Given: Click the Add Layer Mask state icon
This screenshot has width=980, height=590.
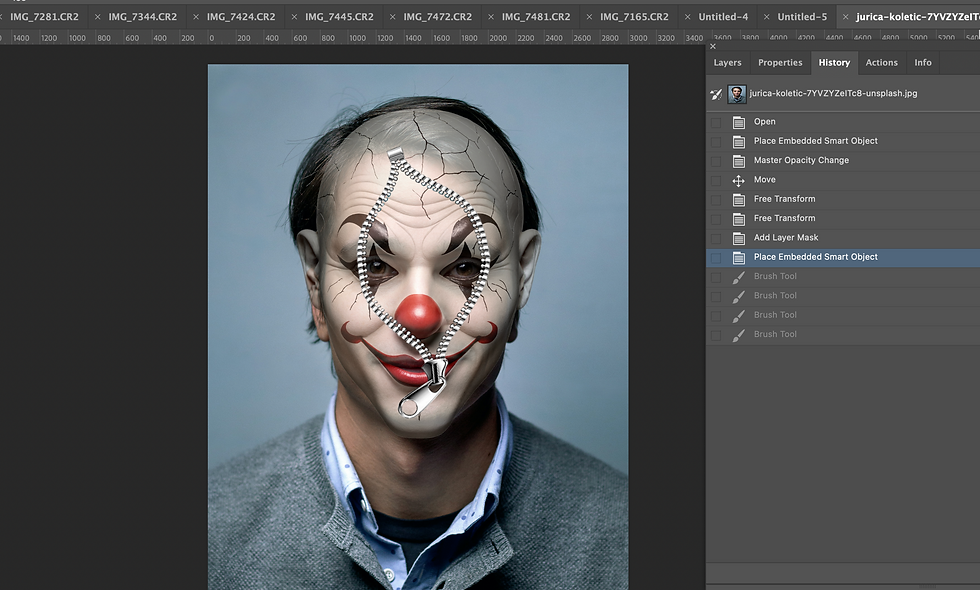Looking at the screenshot, I should 739,239.
